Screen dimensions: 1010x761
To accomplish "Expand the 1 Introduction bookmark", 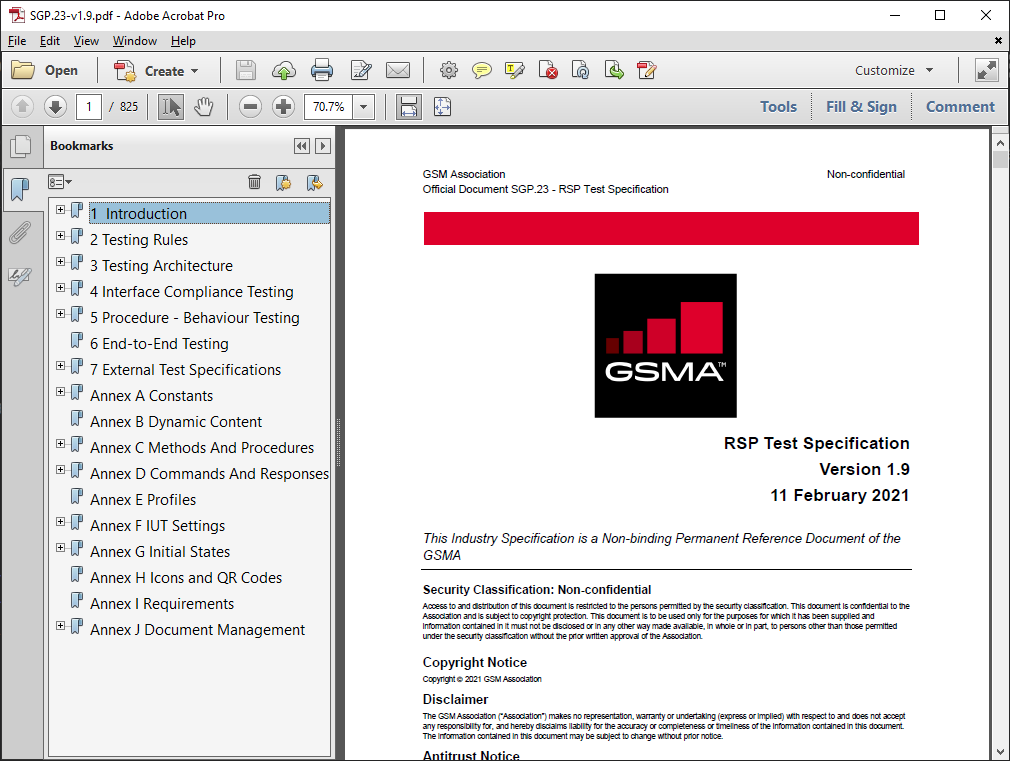I will coord(61,209).
